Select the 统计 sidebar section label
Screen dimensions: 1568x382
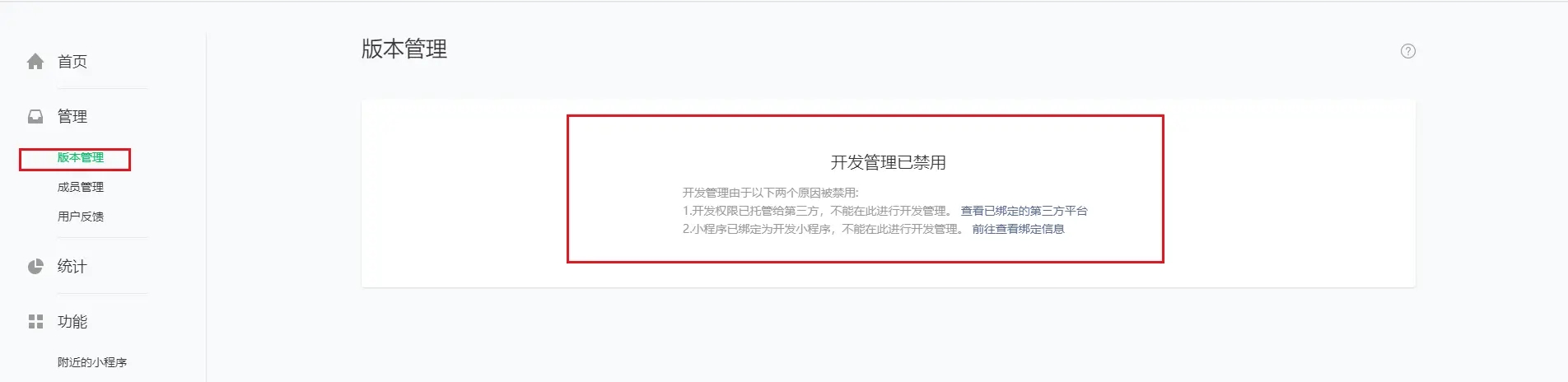pyautogui.click(x=72, y=267)
